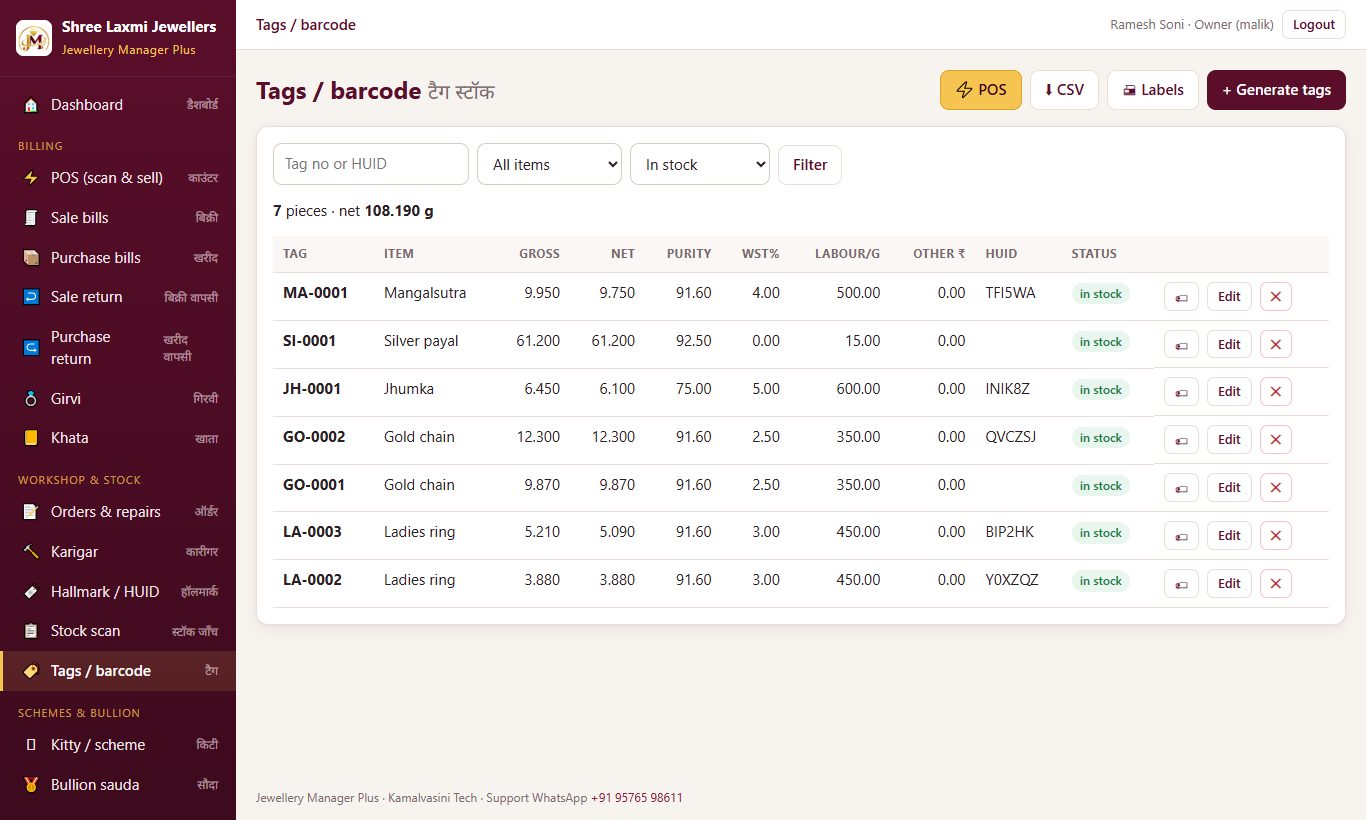Image resolution: width=1366 pixels, height=820 pixels.
Task: Open the Labels printing button
Action: (x=1153, y=90)
